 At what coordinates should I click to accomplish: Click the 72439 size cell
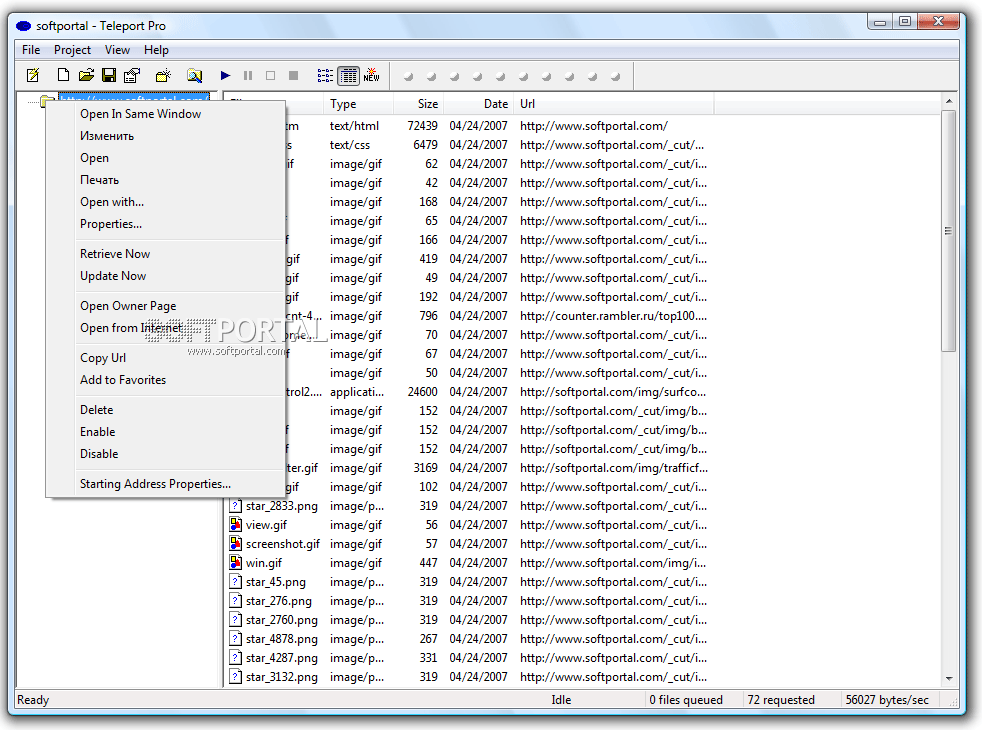[x=422, y=126]
